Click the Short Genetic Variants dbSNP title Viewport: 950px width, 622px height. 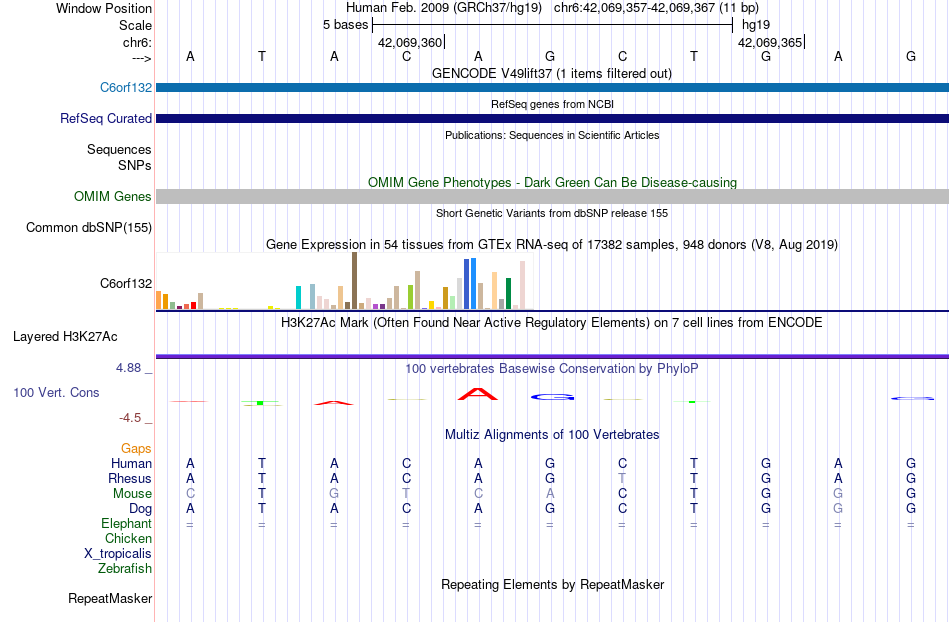point(552,213)
